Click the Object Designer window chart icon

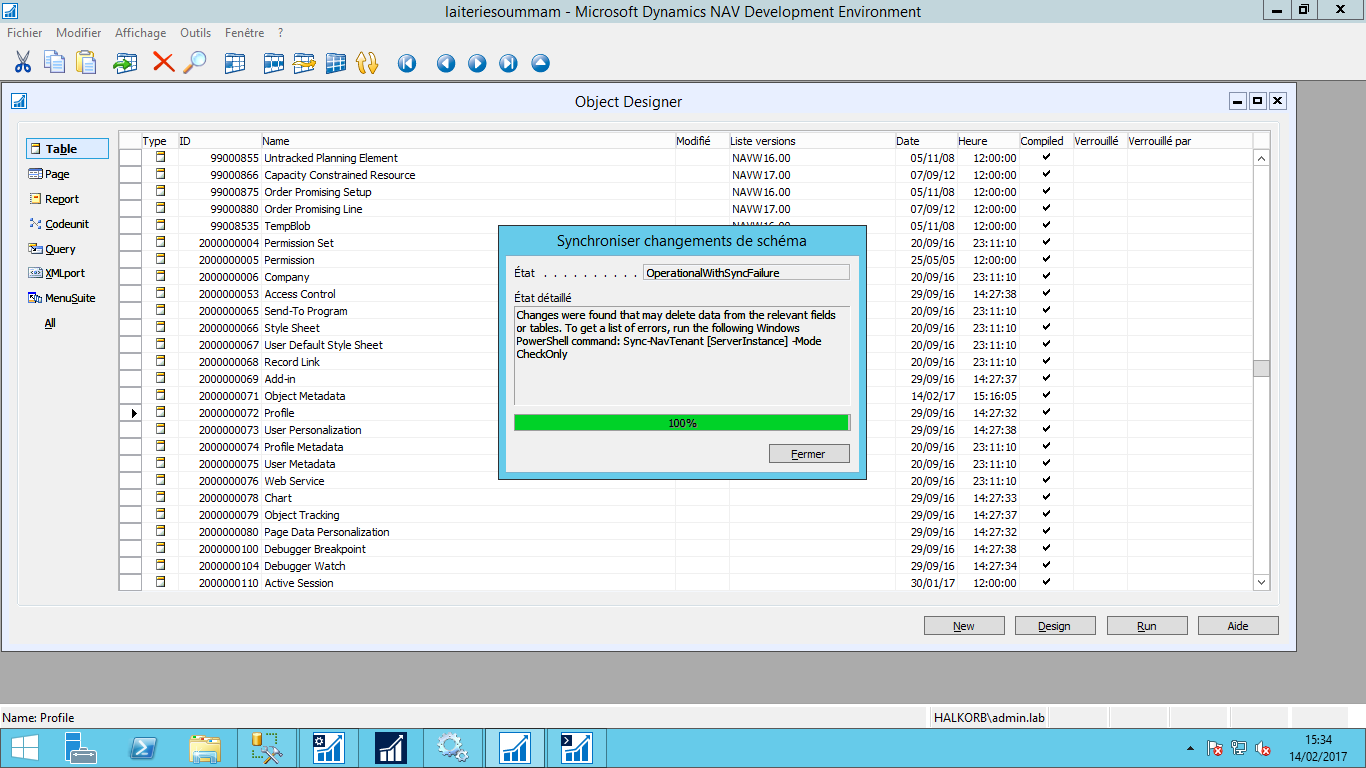19,101
